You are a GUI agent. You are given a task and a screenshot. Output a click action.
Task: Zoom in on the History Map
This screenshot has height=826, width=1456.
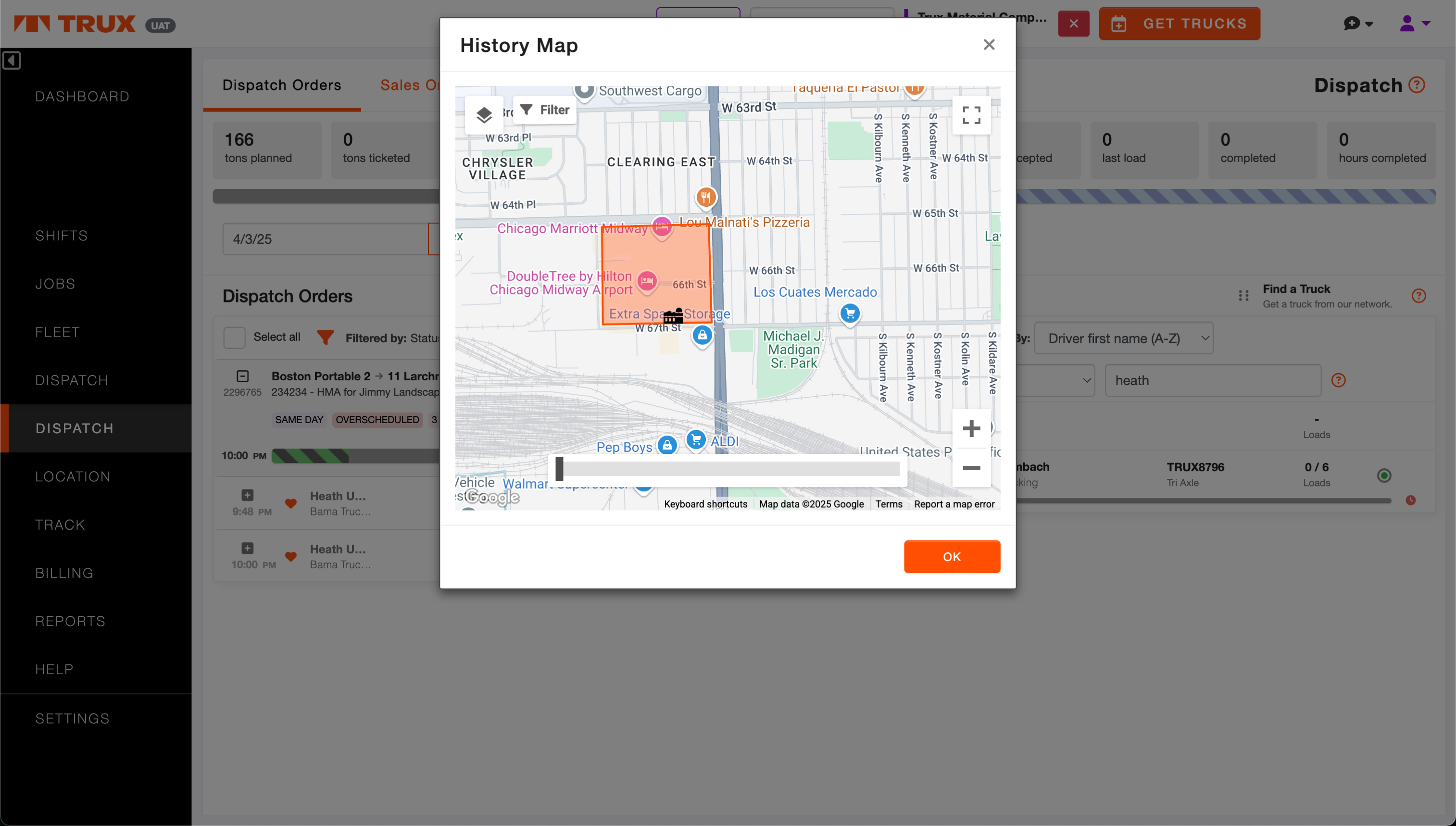[x=971, y=428]
